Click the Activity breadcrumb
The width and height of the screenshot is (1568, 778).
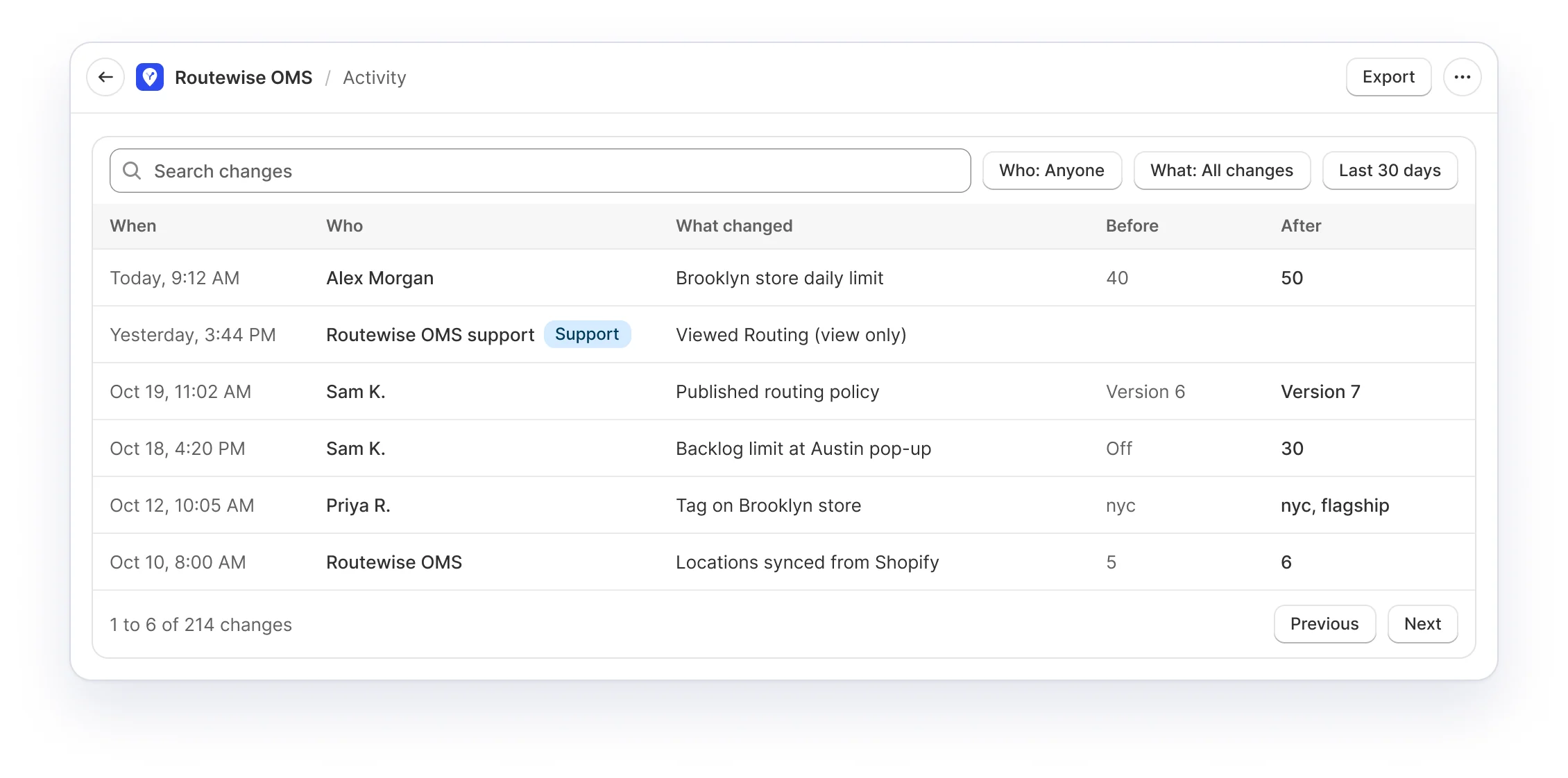[x=375, y=78]
